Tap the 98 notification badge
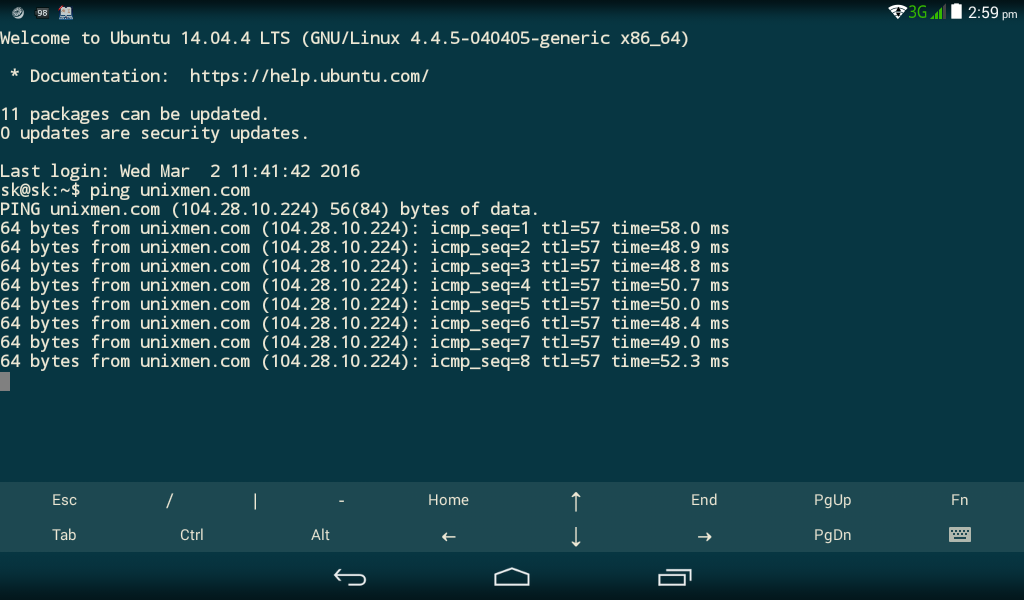 click(42, 12)
